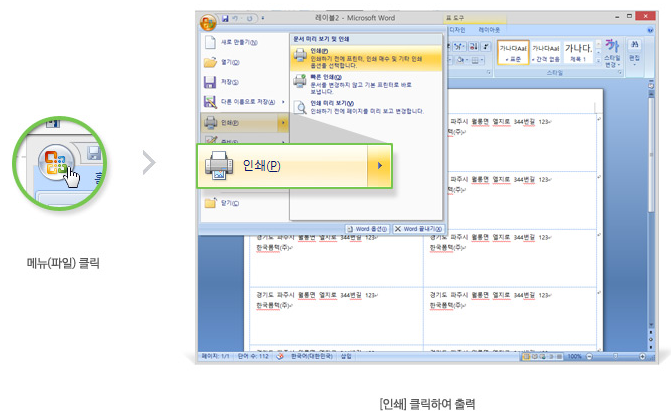Open the 편집 editing dropdown

tap(635, 54)
